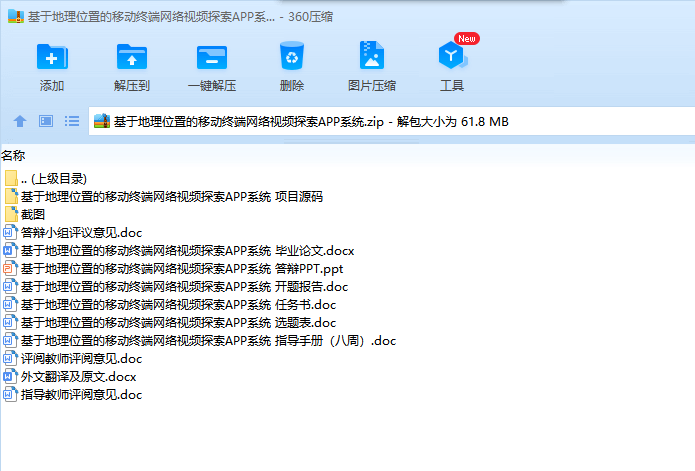Go up one level with up arrow

click(20, 121)
